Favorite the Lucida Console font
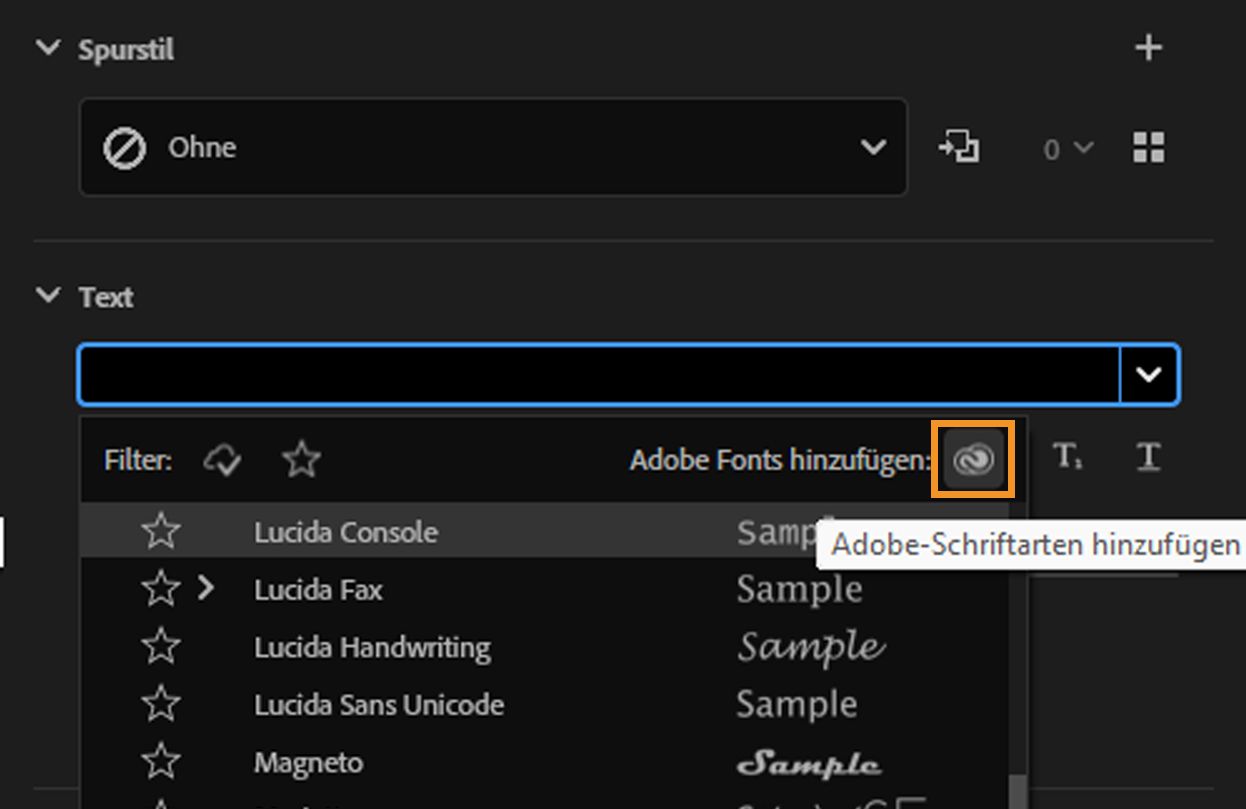The width and height of the screenshot is (1246, 809). (161, 531)
